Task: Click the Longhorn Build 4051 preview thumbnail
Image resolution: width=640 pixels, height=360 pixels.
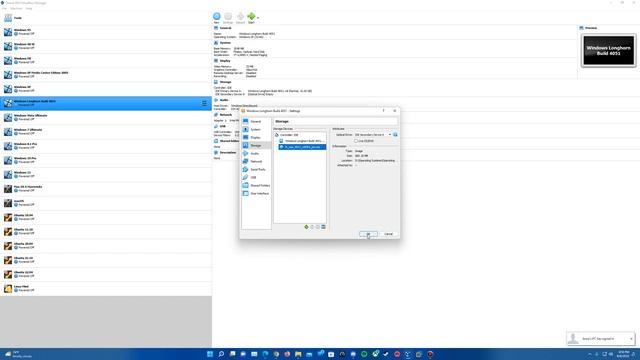Action: pyautogui.click(x=608, y=51)
